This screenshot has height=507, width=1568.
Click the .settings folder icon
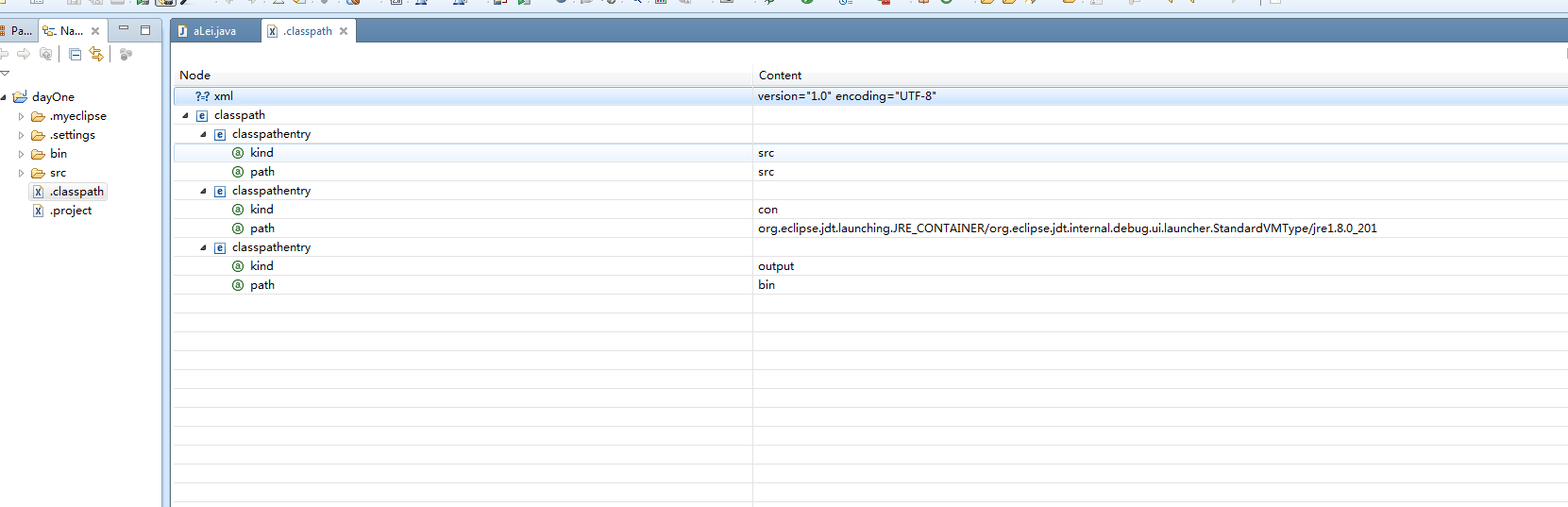pos(38,135)
